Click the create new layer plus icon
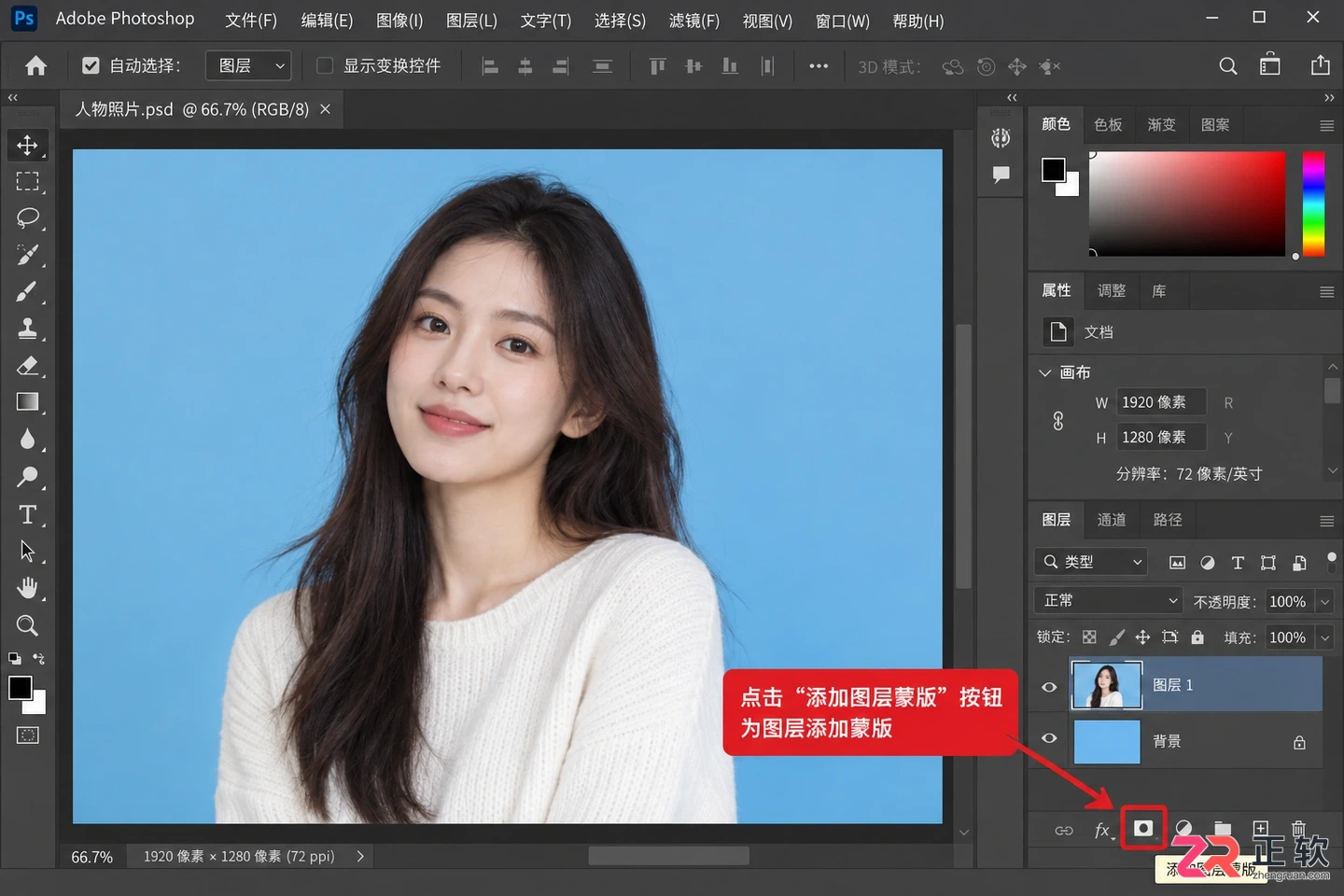The image size is (1344, 896). [x=1261, y=828]
